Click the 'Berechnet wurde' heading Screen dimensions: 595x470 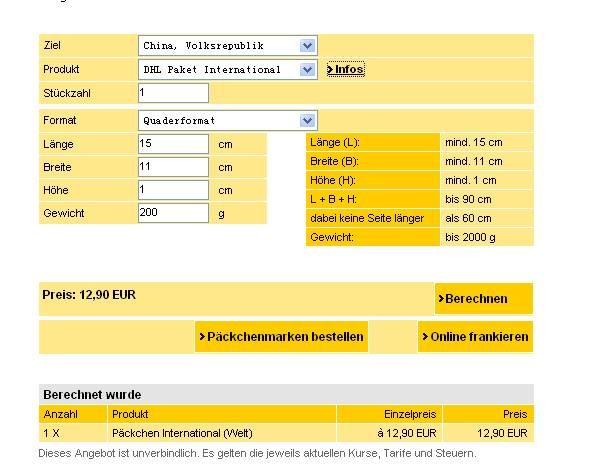[x=92, y=395]
